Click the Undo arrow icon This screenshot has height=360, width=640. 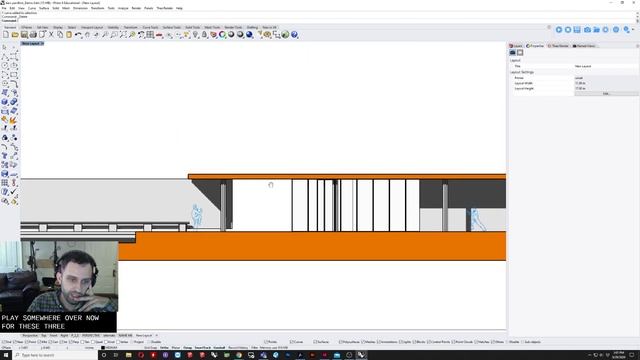pyautogui.click(x=78, y=35)
